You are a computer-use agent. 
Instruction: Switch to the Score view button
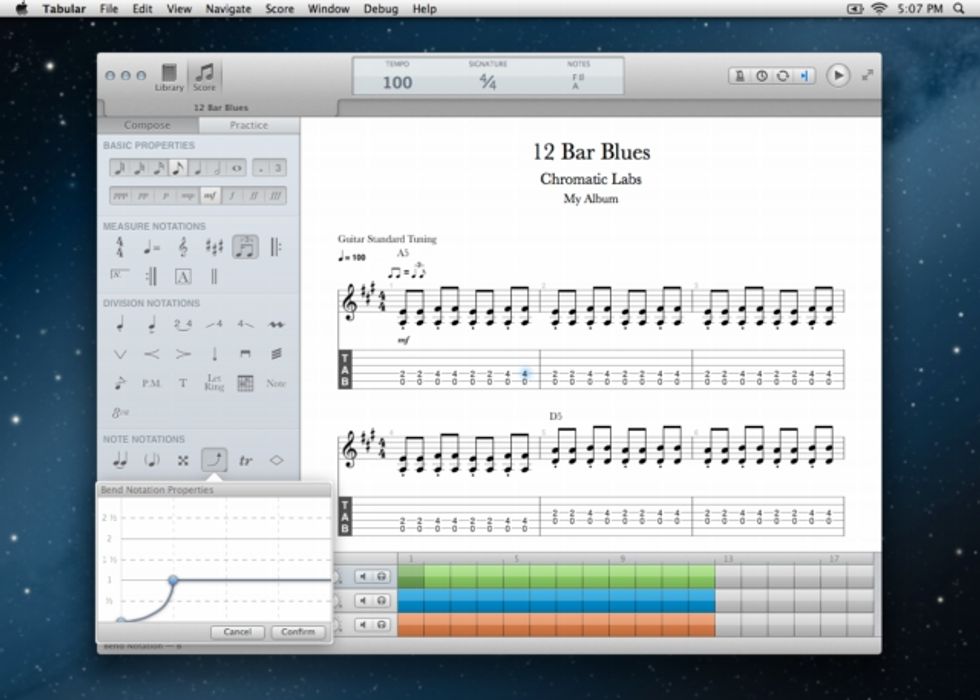tap(204, 78)
